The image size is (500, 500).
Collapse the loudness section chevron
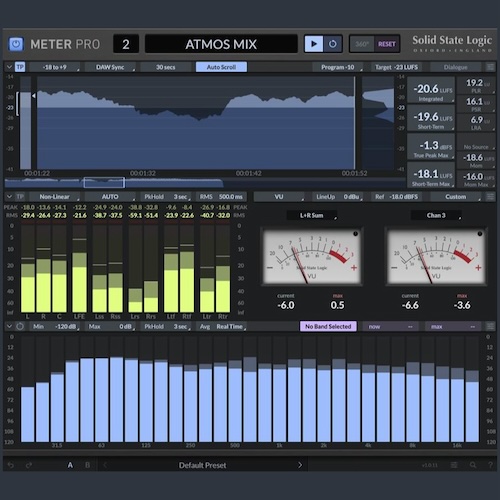click(9, 67)
